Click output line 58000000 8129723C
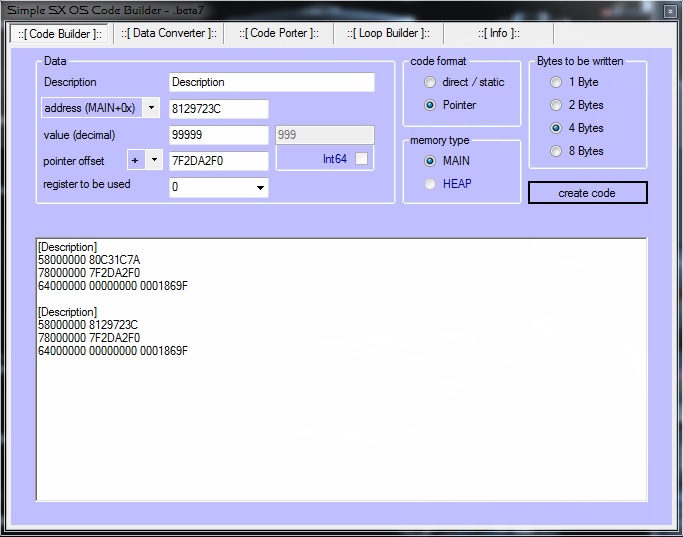The width and height of the screenshot is (683, 537). (x=88, y=325)
